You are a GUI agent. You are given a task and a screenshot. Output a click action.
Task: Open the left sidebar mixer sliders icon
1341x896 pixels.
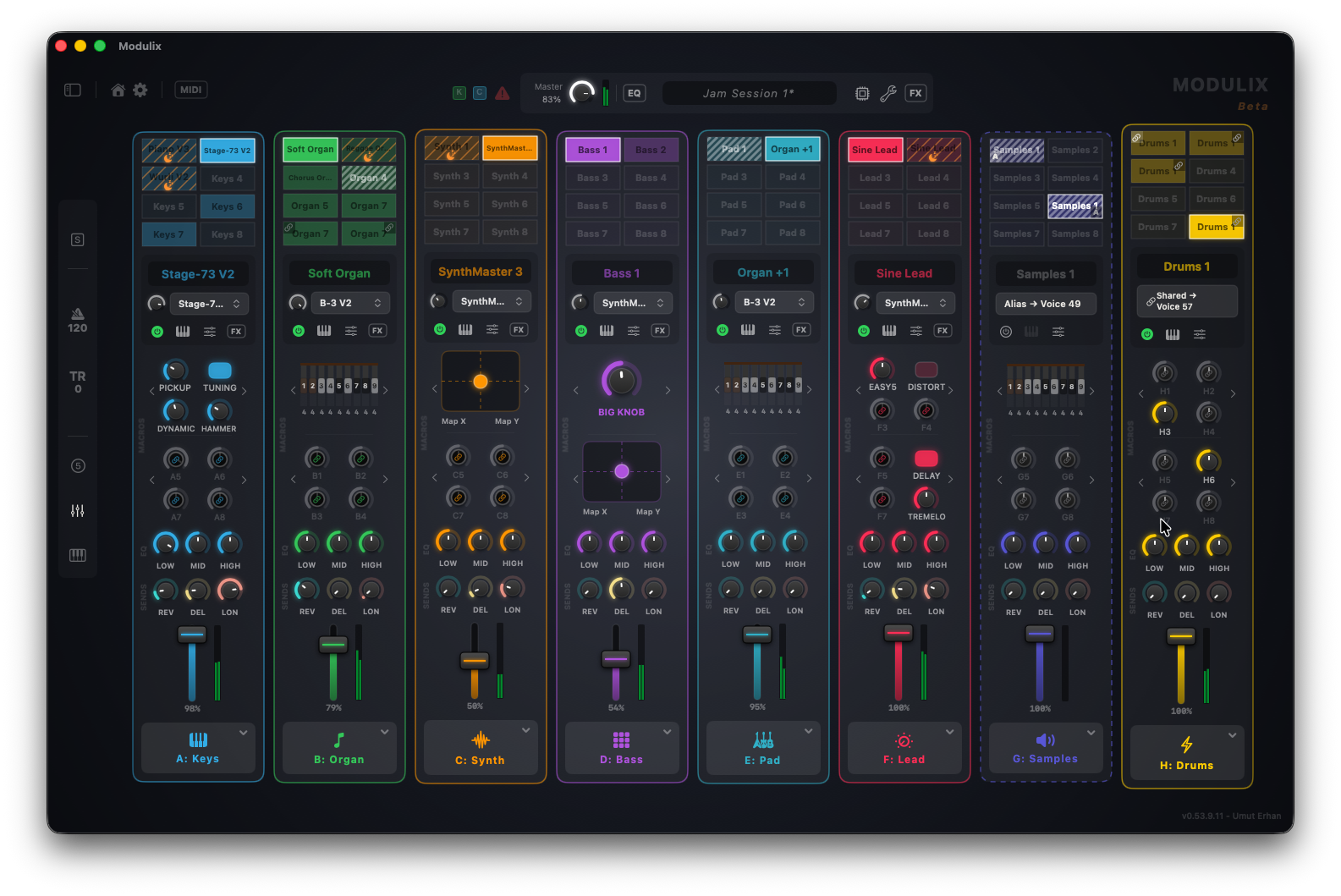pos(77,510)
